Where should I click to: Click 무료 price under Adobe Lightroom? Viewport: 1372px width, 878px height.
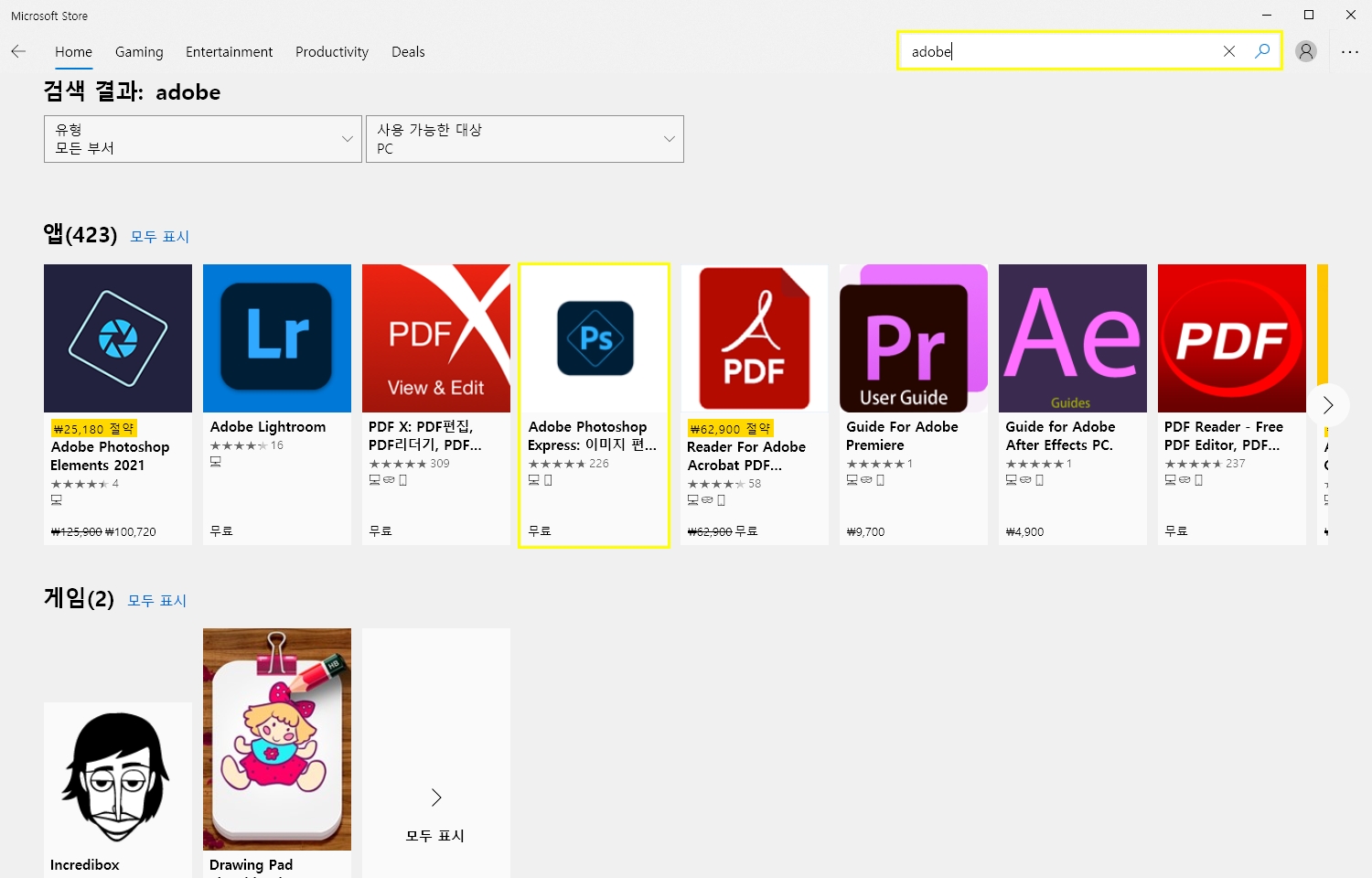[221, 530]
